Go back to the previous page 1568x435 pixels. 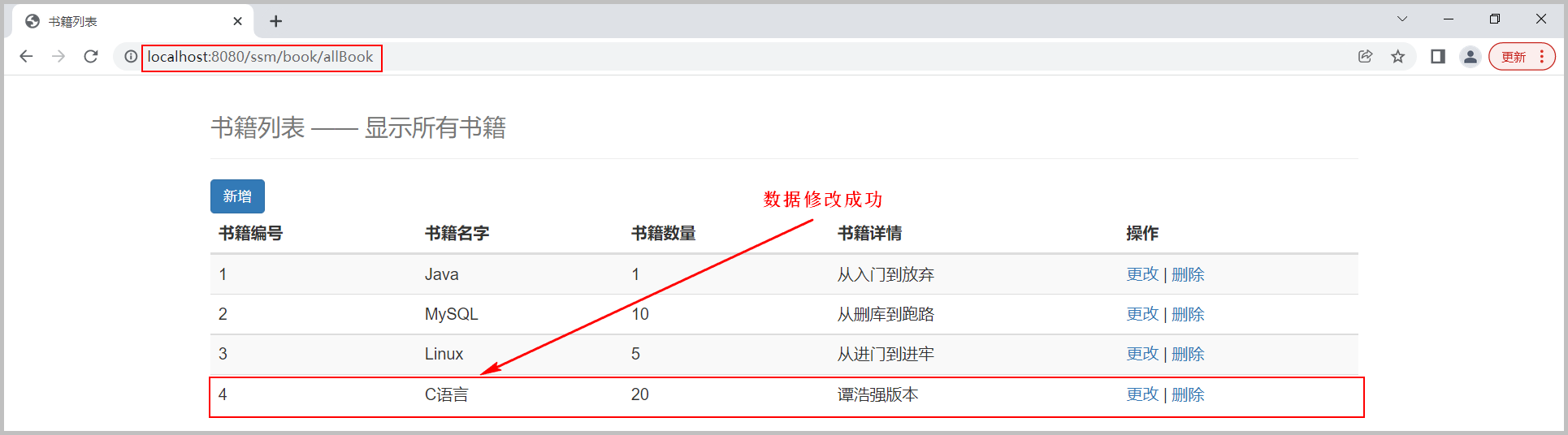[x=26, y=56]
